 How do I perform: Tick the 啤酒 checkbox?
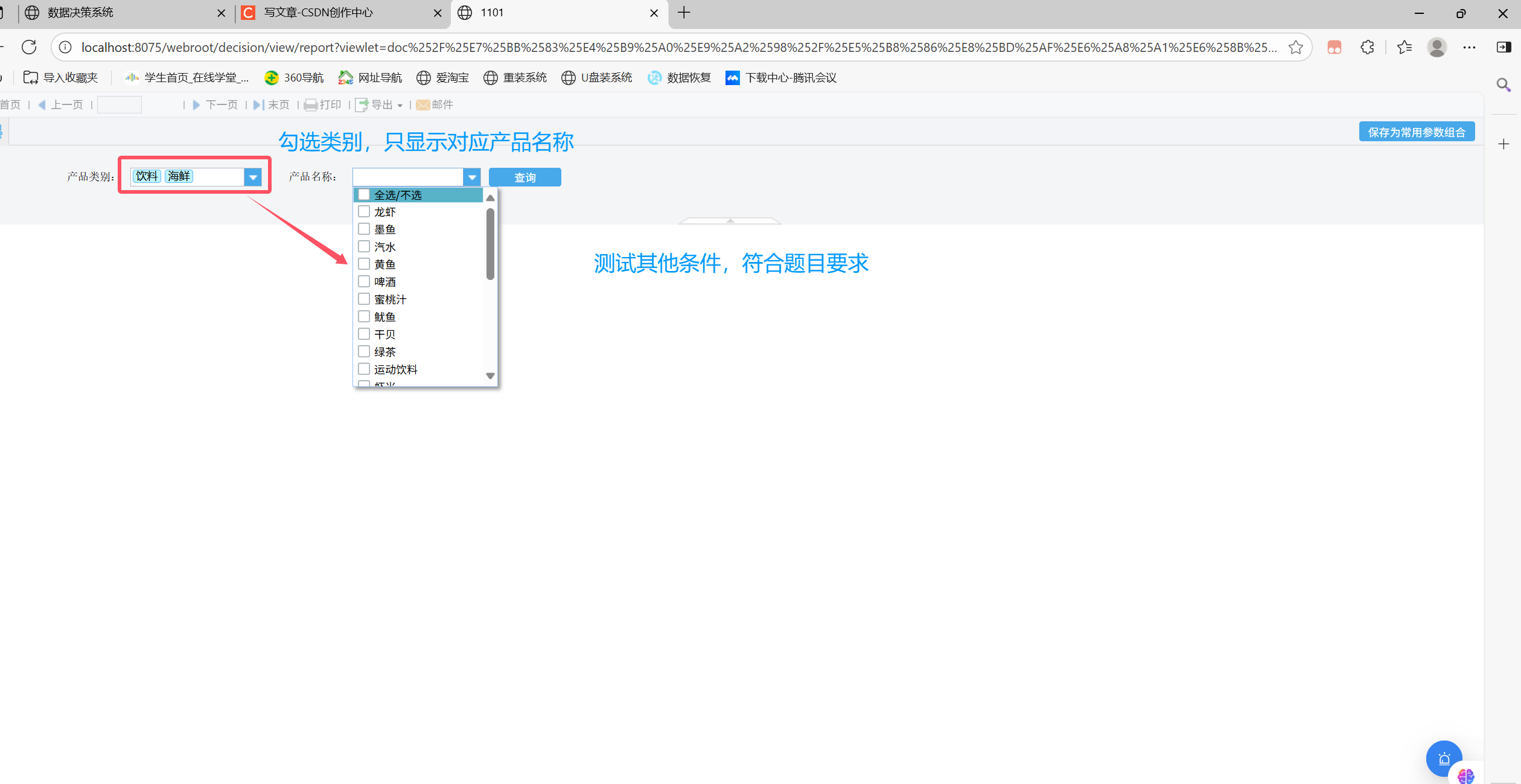tap(364, 282)
